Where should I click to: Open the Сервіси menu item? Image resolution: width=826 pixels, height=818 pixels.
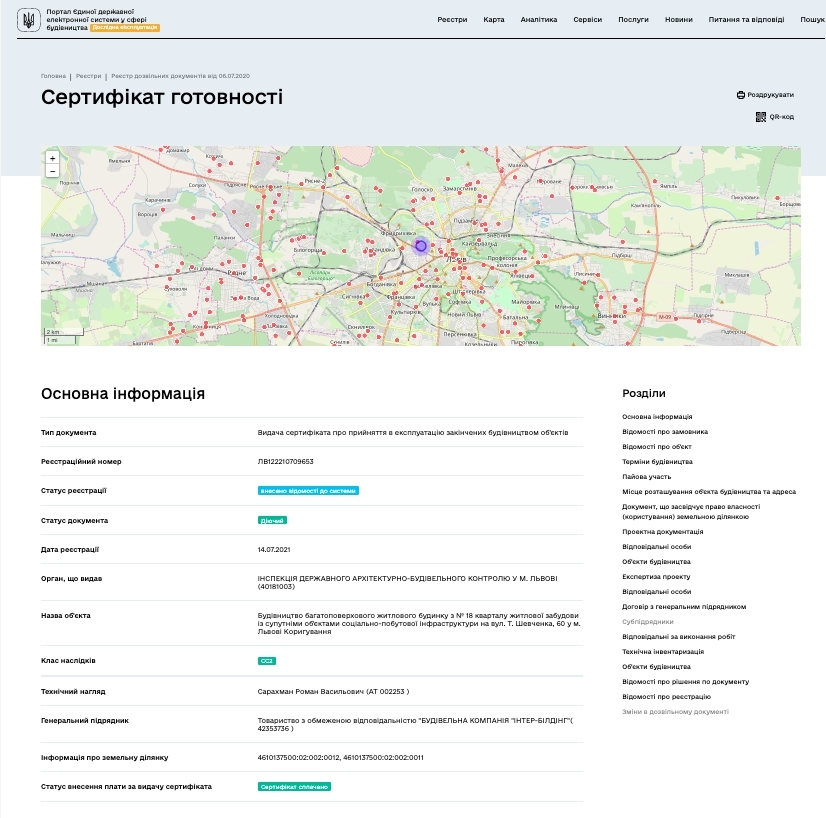click(x=587, y=19)
